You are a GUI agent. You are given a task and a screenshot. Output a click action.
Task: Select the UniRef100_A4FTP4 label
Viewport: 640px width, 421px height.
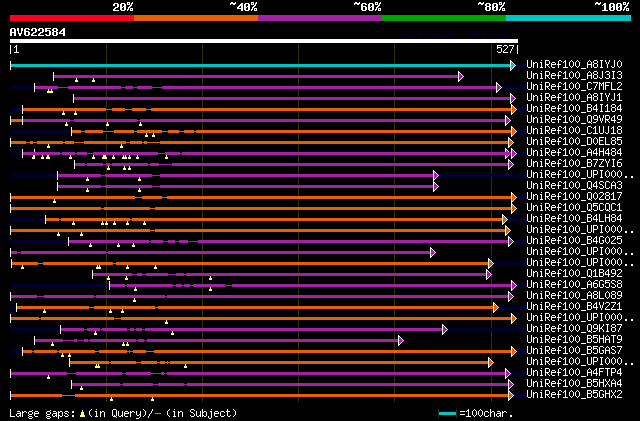[574, 372]
